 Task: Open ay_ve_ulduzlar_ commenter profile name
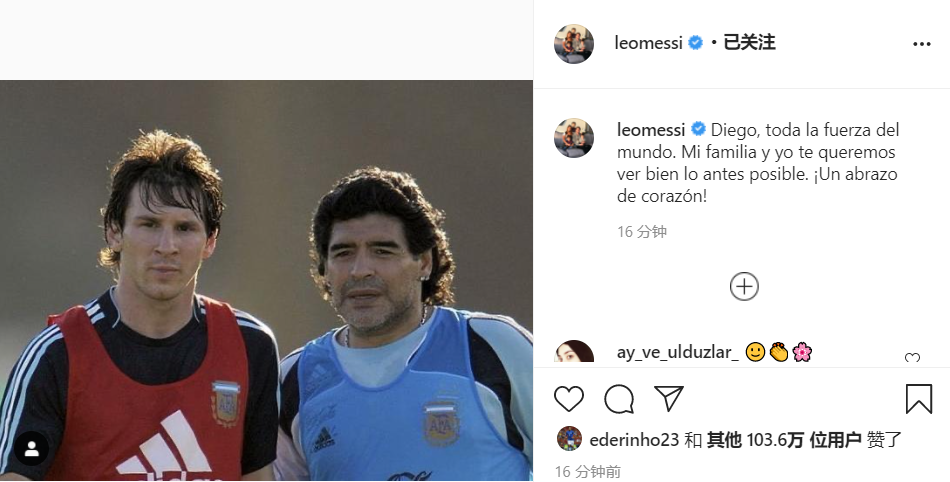point(677,352)
